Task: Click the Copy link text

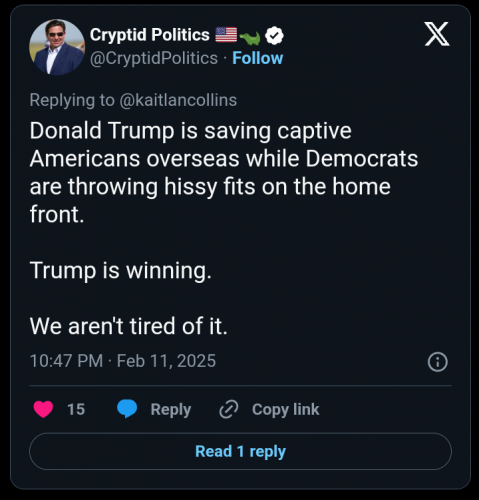Action: [x=286, y=410]
